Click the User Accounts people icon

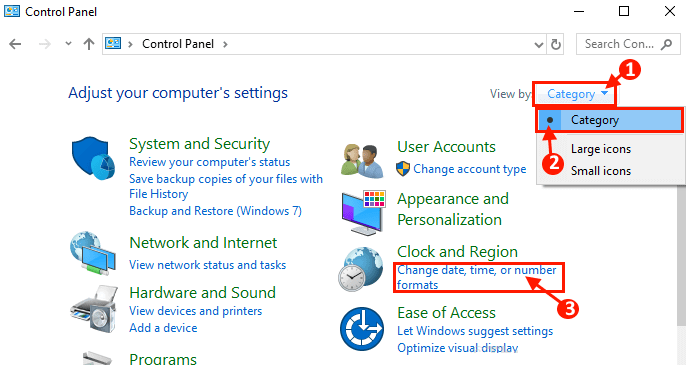[x=362, y=161]
